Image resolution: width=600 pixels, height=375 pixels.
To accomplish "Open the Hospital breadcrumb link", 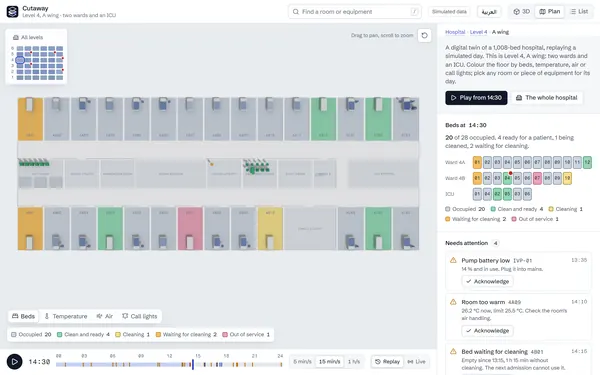I will 455,32.
